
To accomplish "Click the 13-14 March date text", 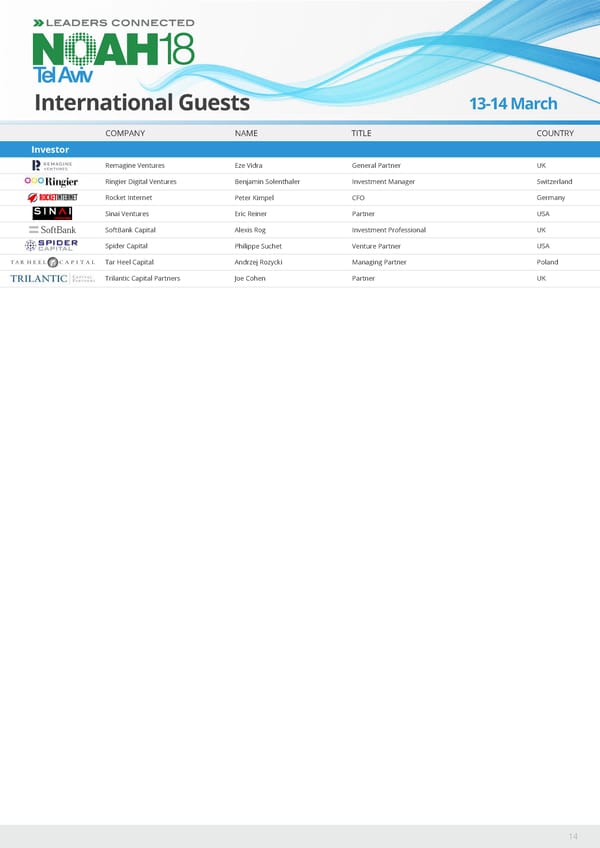I will pyautogui.click(x=513, y=104).
